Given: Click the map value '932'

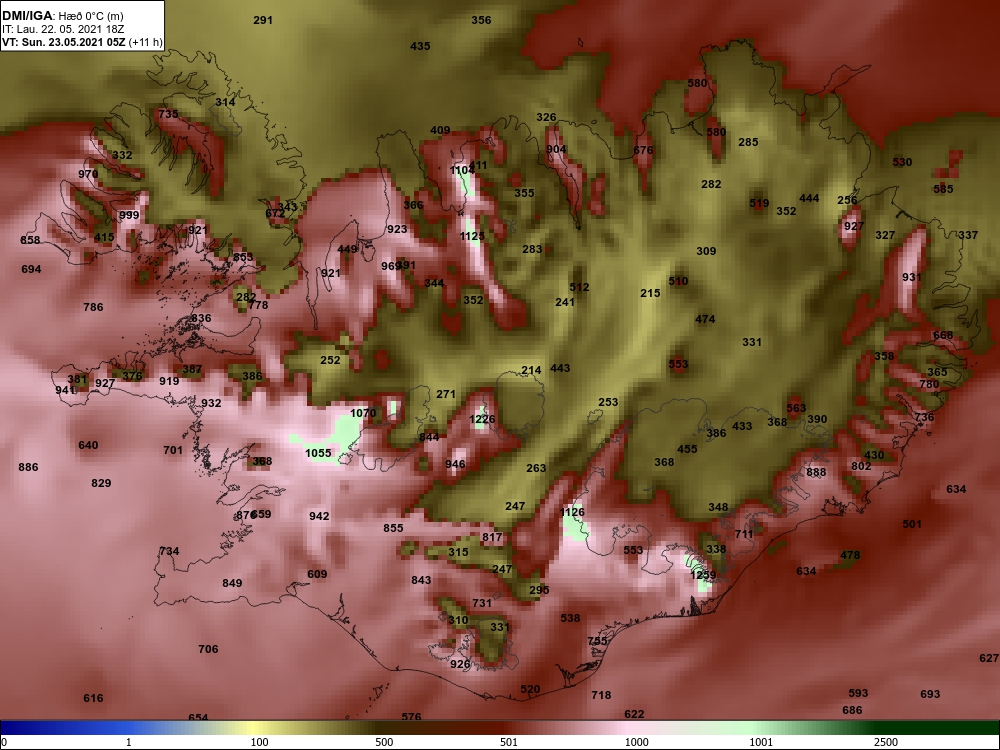Looking at the screenshot, I should pos(211,402).
